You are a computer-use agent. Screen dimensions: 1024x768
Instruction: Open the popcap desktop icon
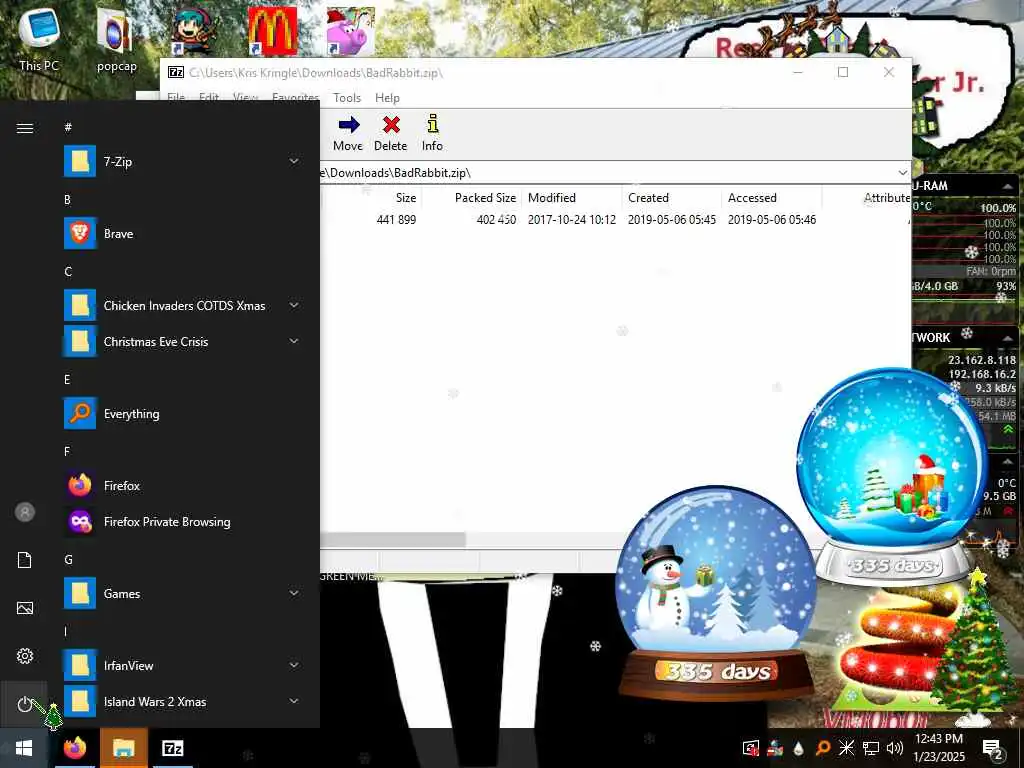point(116,39)
